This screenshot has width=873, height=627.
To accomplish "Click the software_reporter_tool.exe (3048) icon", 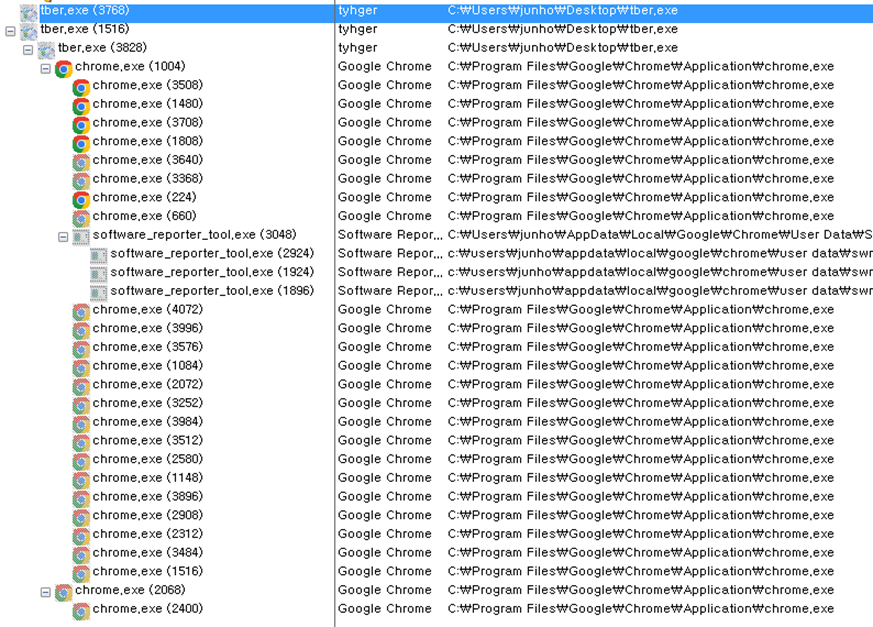I will [81, 237].
